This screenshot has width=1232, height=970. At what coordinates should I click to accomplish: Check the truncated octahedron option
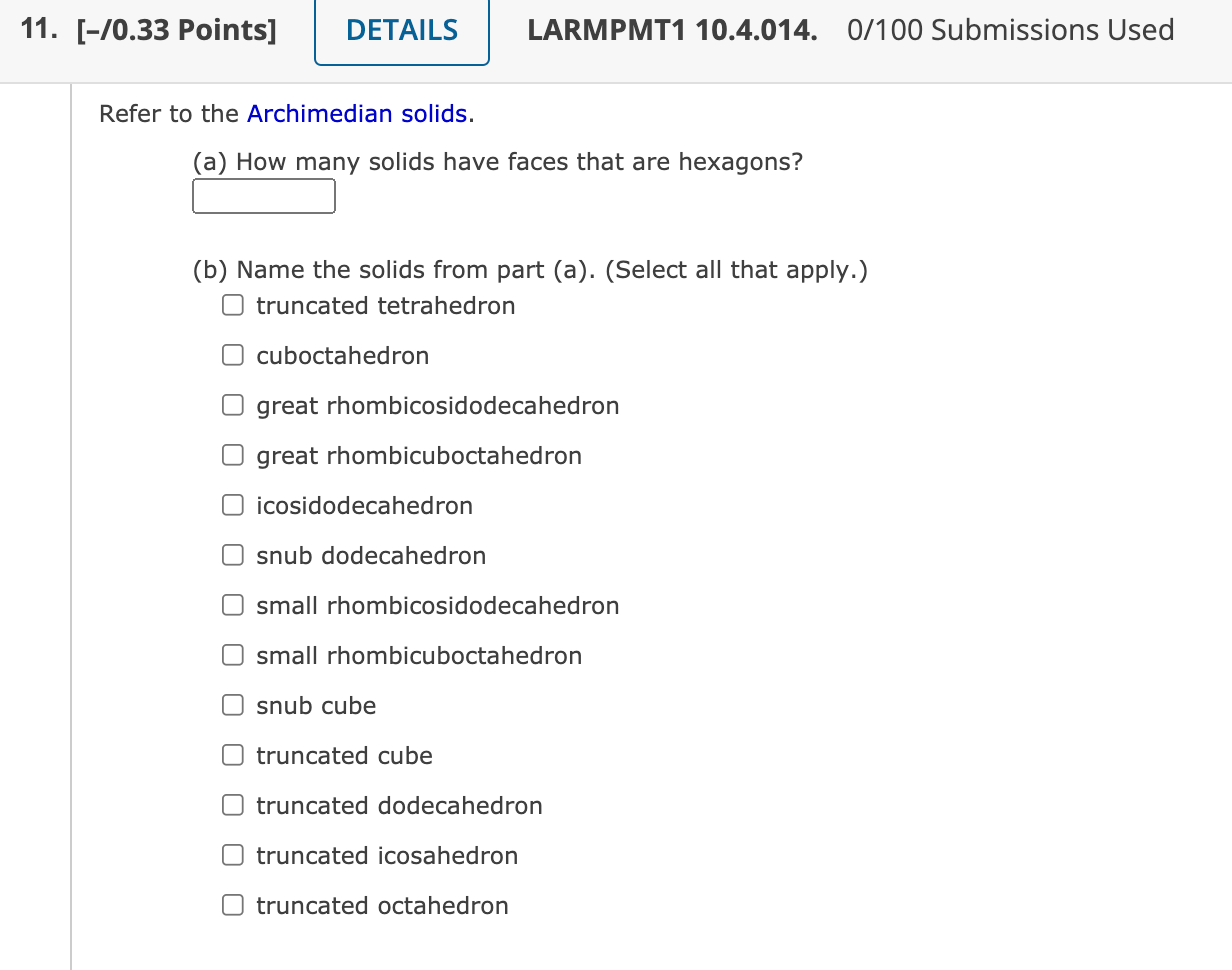(232, 905)
